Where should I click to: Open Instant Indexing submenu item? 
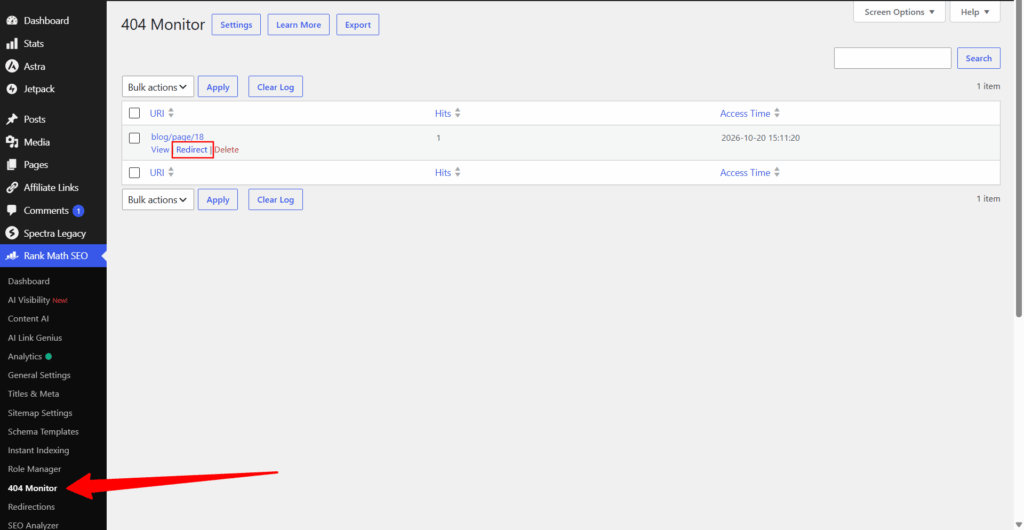coord(39,450)
